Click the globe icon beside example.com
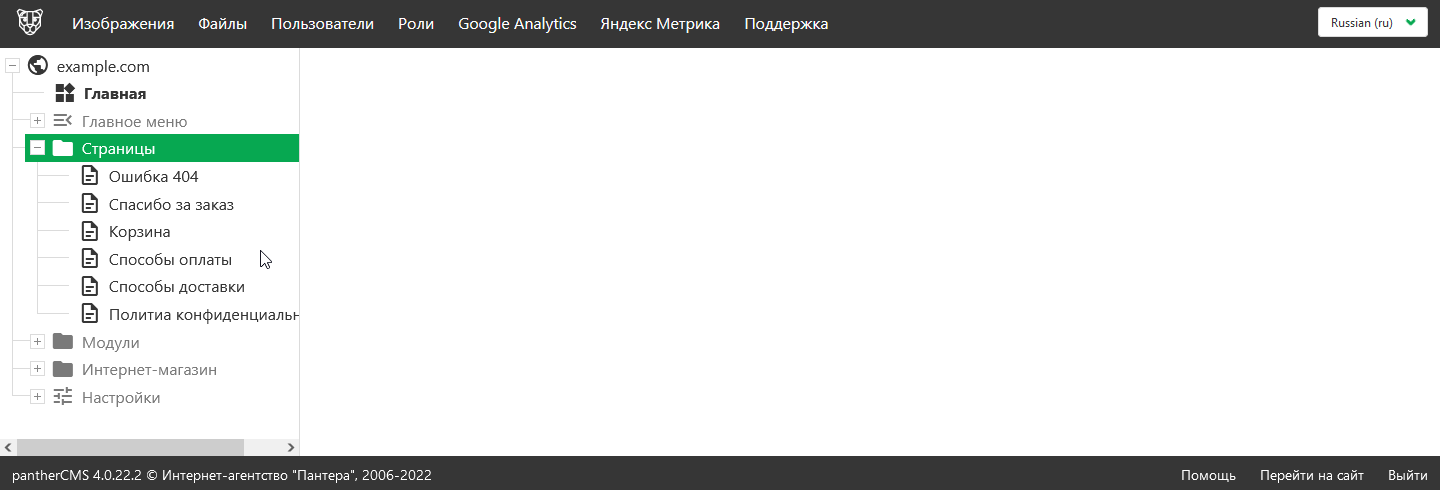1440x490 pixels. point(39,66)
